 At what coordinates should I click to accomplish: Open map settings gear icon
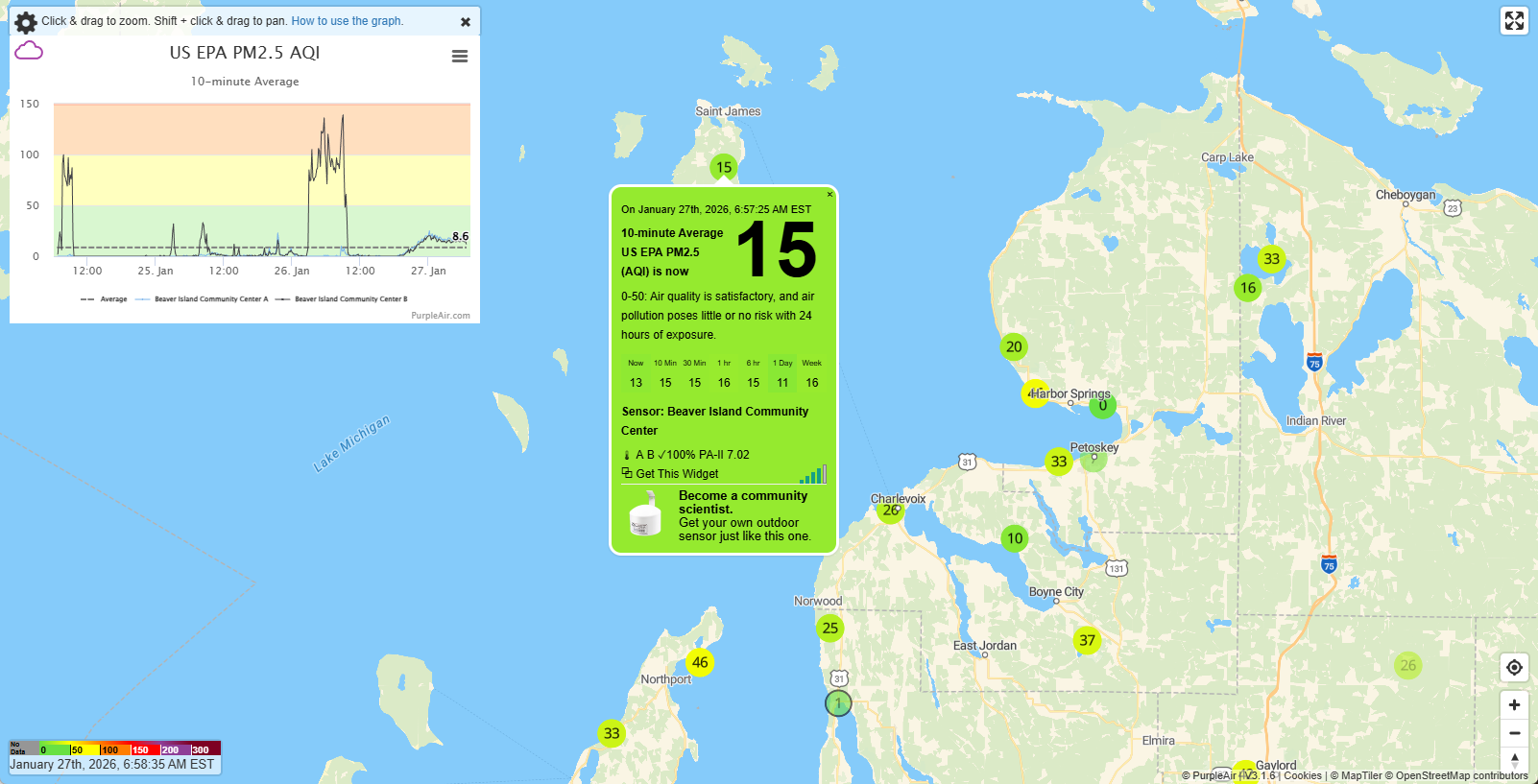pyautogui.click(x=26, y=22)
